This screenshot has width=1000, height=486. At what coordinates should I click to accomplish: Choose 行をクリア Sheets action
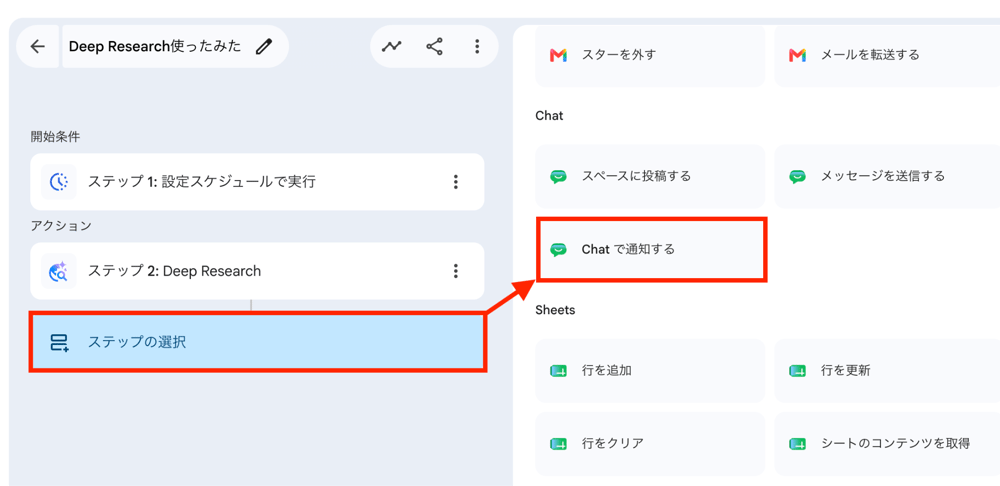click(x=650, y=443)
